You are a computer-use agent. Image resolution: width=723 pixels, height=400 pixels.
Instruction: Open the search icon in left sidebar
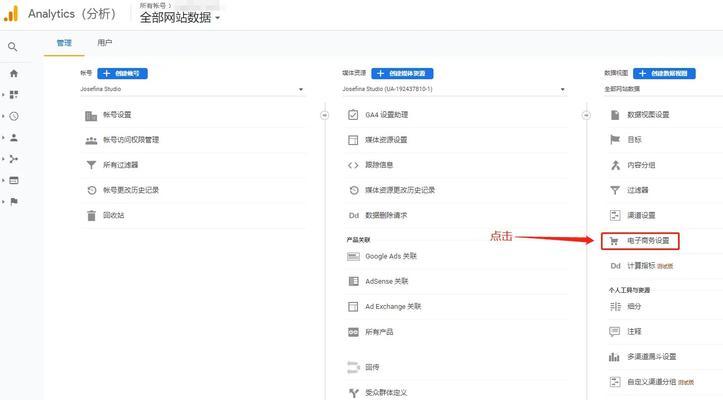click(x=13, y=47)
